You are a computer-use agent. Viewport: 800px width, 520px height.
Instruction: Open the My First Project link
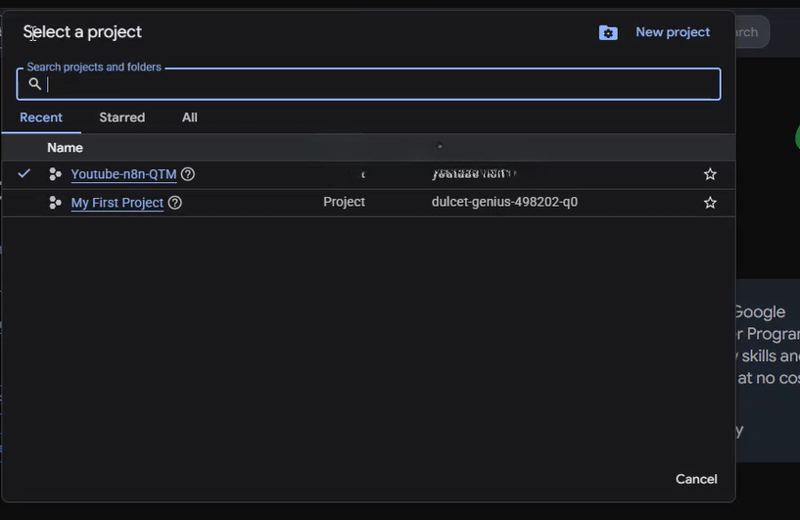tap(117, 203)
